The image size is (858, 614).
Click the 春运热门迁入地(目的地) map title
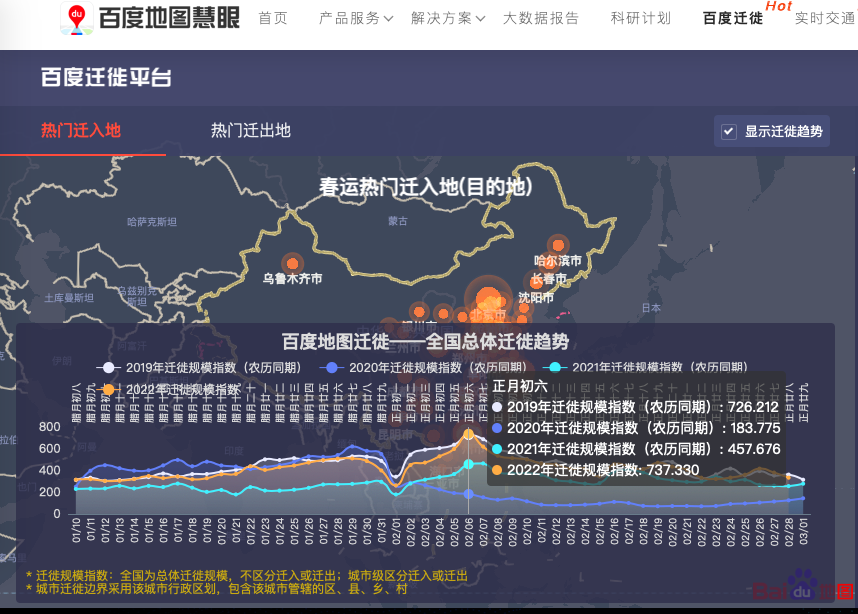click(426, 187)
